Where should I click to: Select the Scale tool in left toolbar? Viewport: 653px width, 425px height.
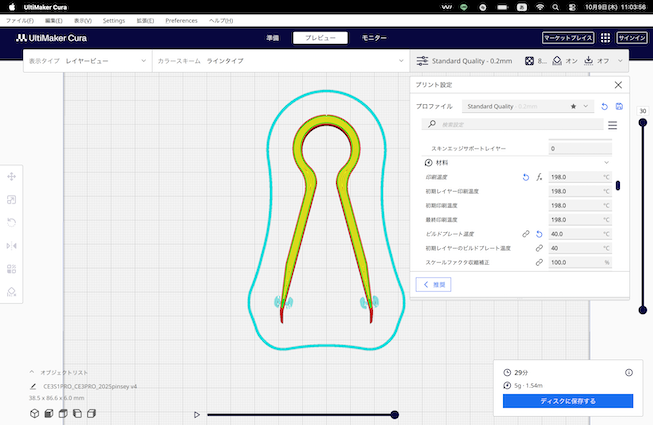pos(12,200)
